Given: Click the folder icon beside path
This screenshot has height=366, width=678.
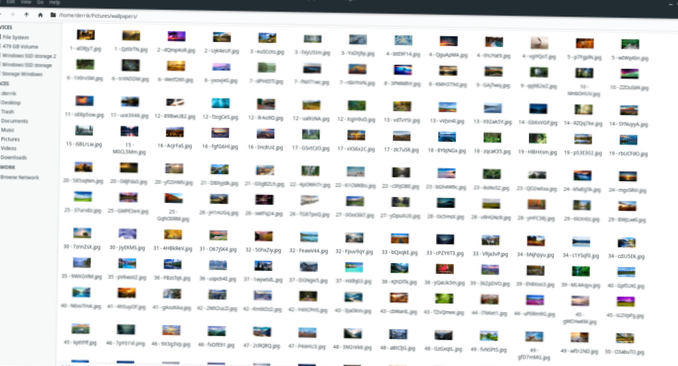Looking at the screenshot, I should pyautogui.click(x=53, y=15).
